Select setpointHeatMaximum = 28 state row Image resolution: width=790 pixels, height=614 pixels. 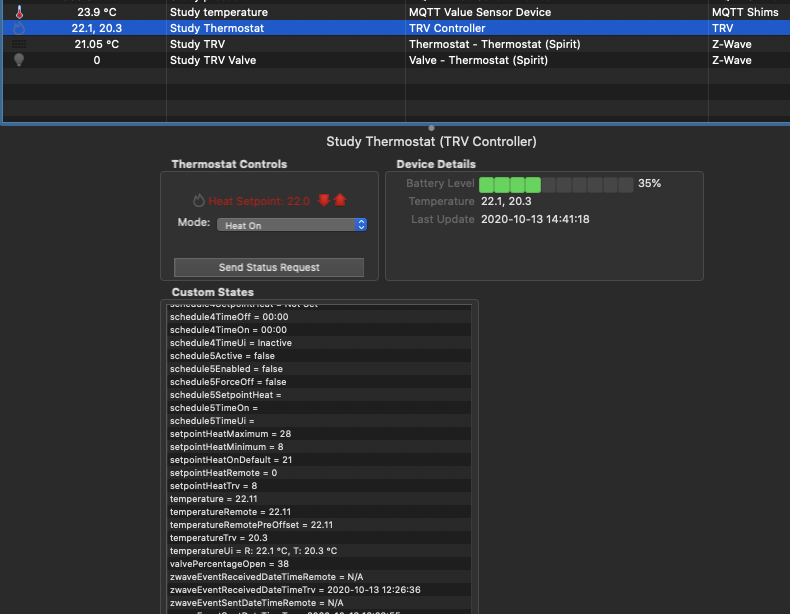click(x=319, y=434)
